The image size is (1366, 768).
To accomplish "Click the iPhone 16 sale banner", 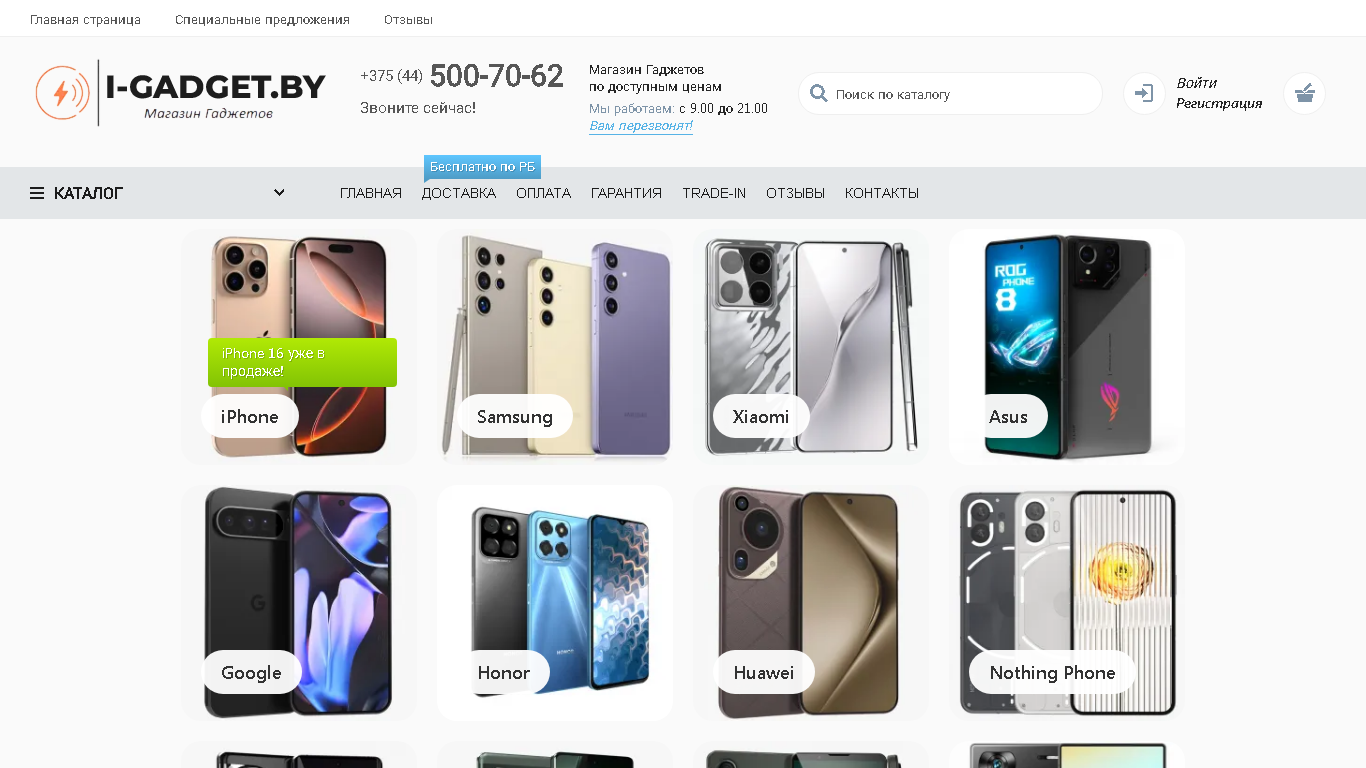I will 302,362.
